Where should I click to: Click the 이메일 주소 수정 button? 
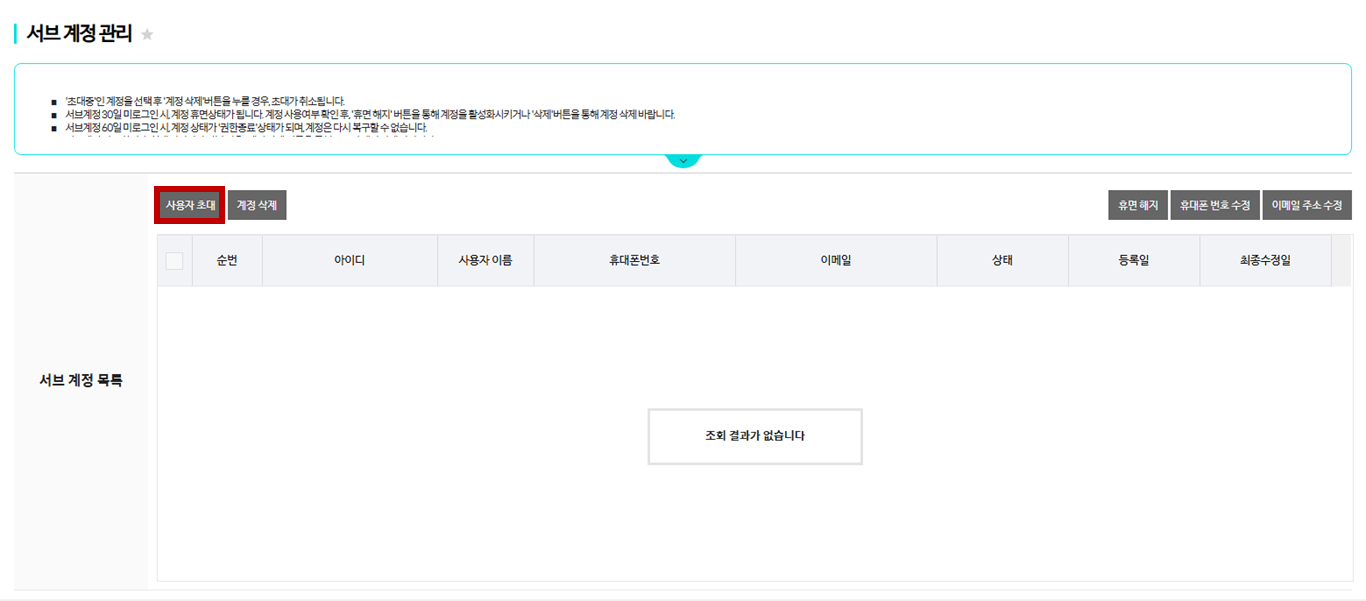(1307, 205)
